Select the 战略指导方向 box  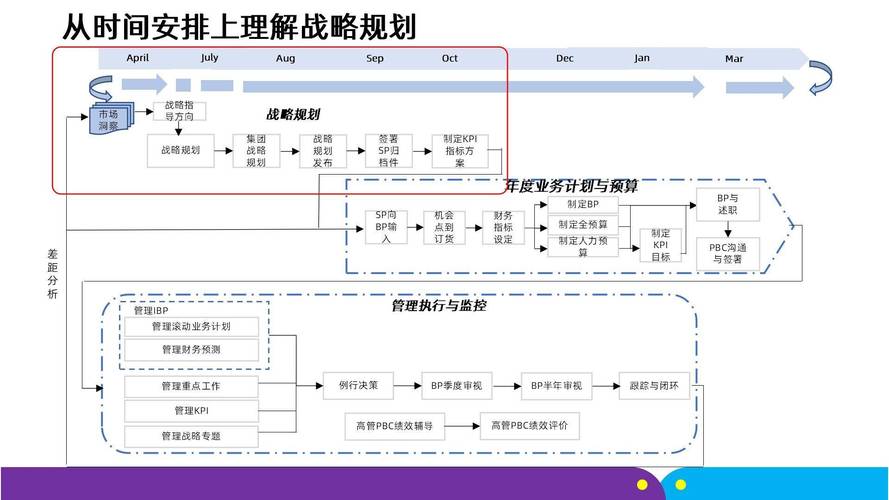179,111
